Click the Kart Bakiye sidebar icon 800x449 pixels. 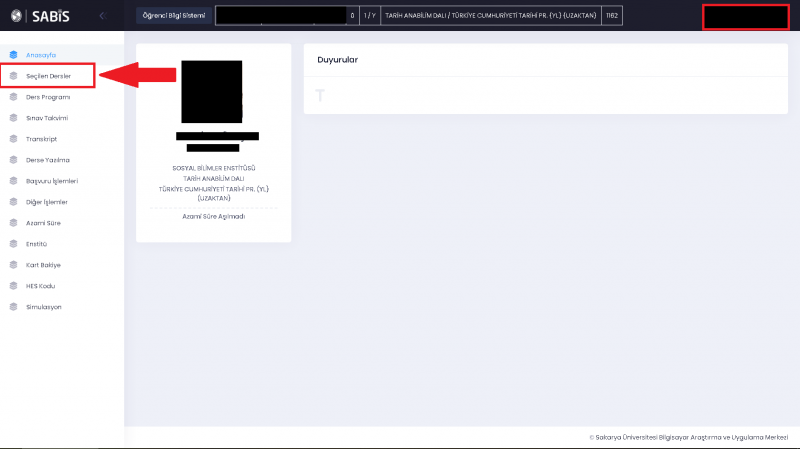12,265
